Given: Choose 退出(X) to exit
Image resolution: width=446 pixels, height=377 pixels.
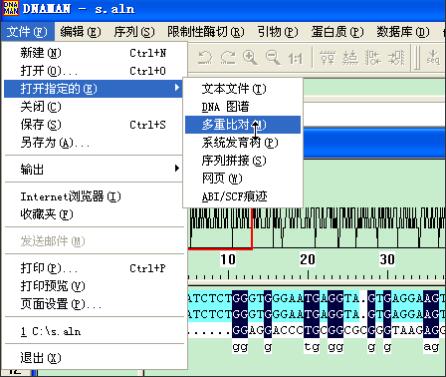Looking at the screenshot, I should point(93,358).
